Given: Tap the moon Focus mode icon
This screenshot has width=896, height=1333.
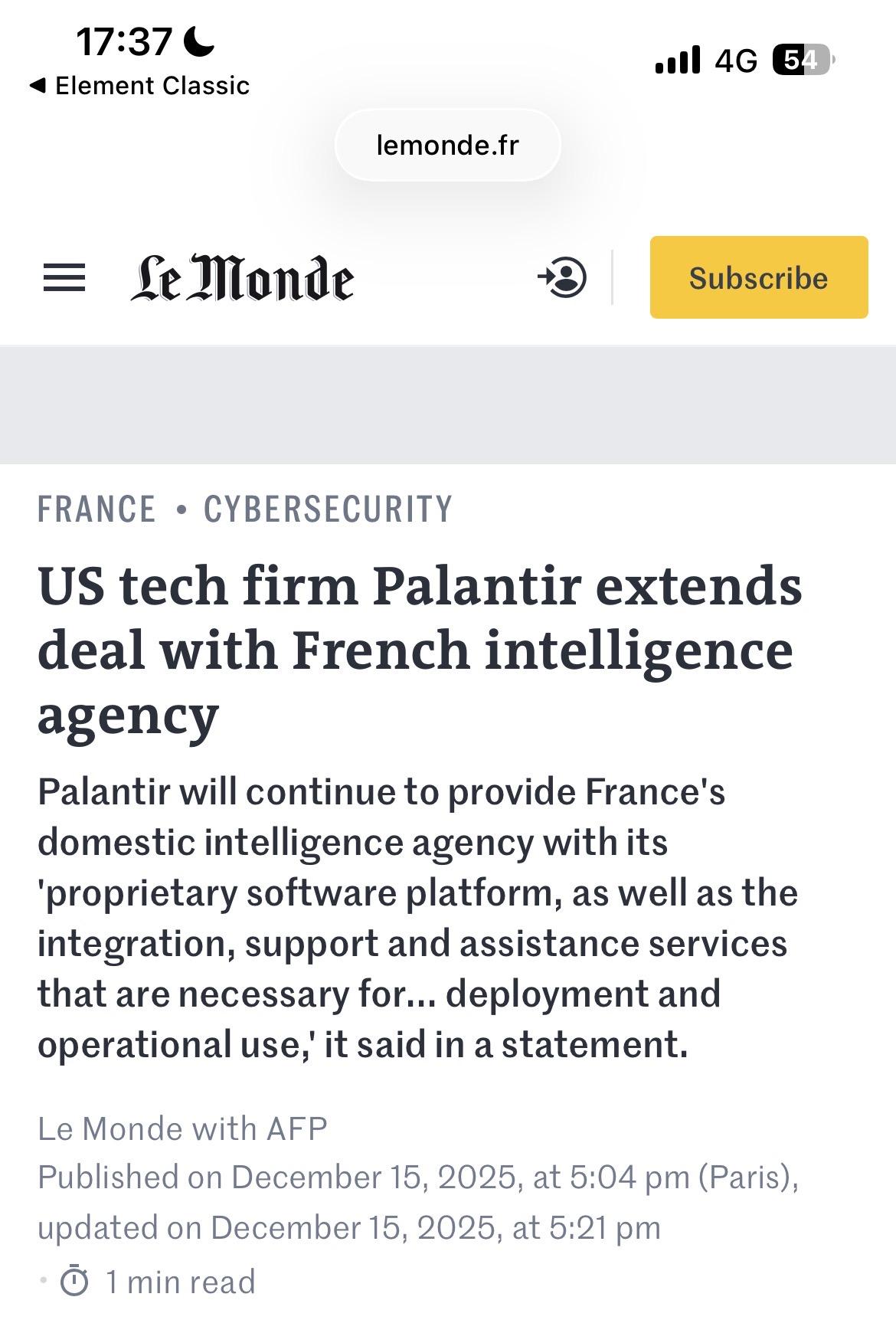Looking at the screenshot, I should tap(199, 41).
